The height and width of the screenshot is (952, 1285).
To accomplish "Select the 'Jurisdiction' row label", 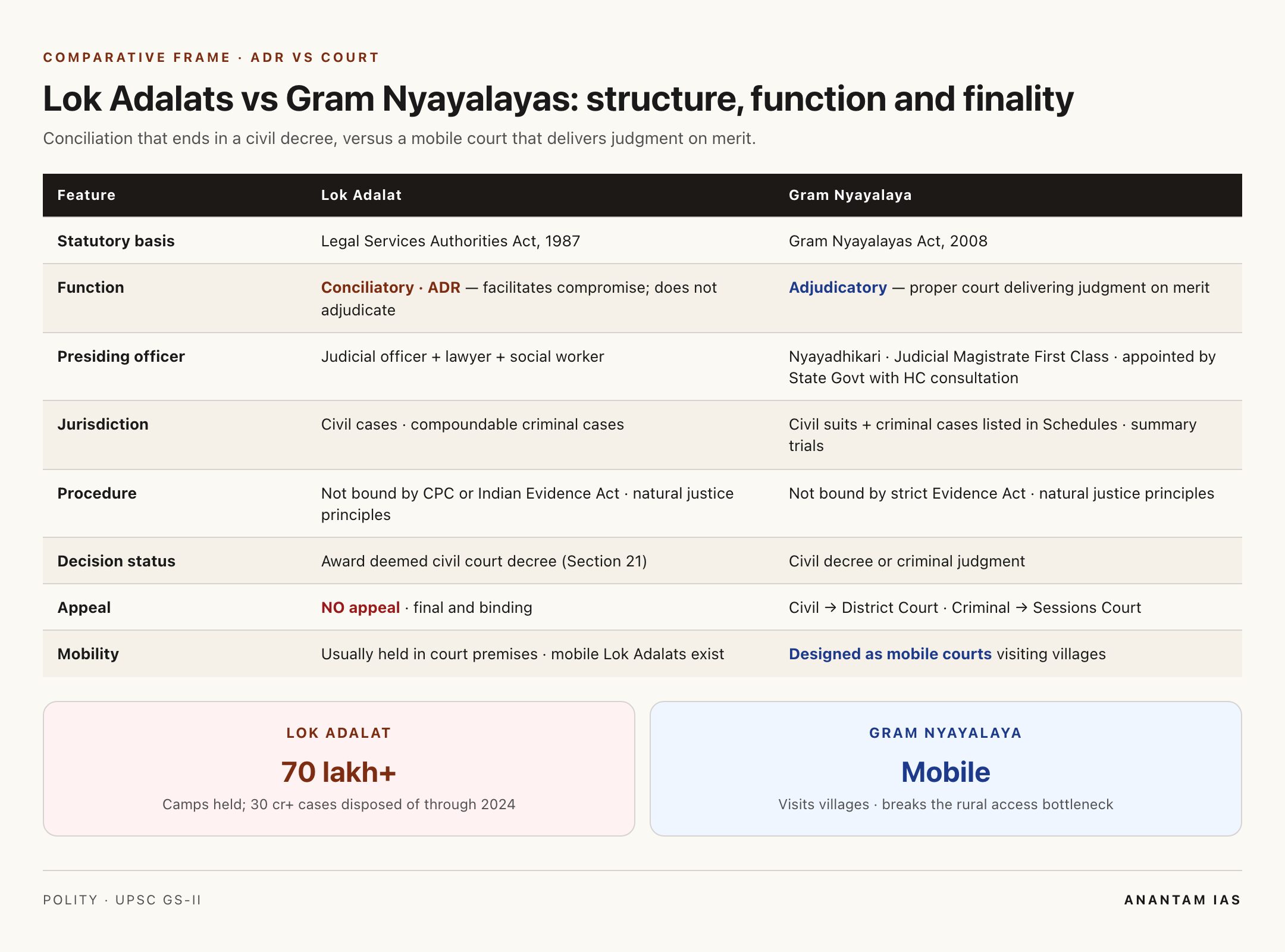I will [103, 424].
